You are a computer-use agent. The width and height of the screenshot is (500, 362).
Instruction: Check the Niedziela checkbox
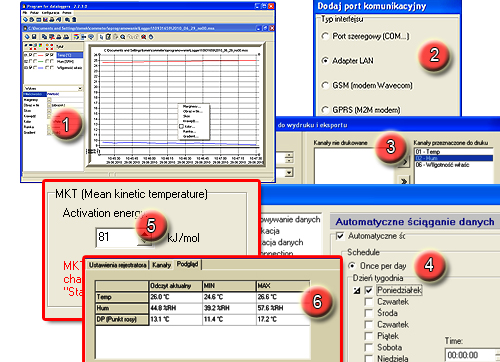369,359
